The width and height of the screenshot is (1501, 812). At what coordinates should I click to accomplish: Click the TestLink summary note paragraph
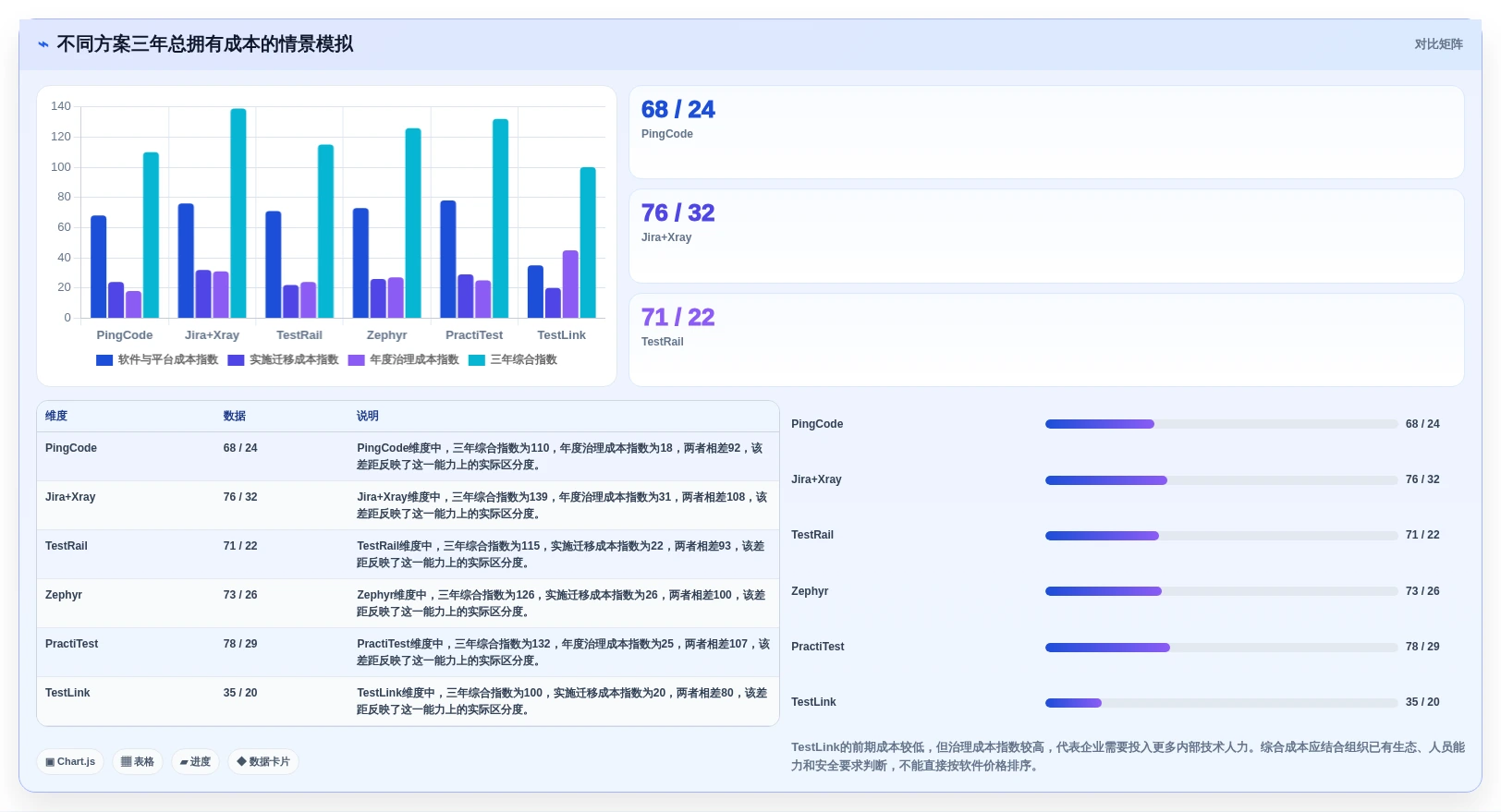coord(1128,757)
